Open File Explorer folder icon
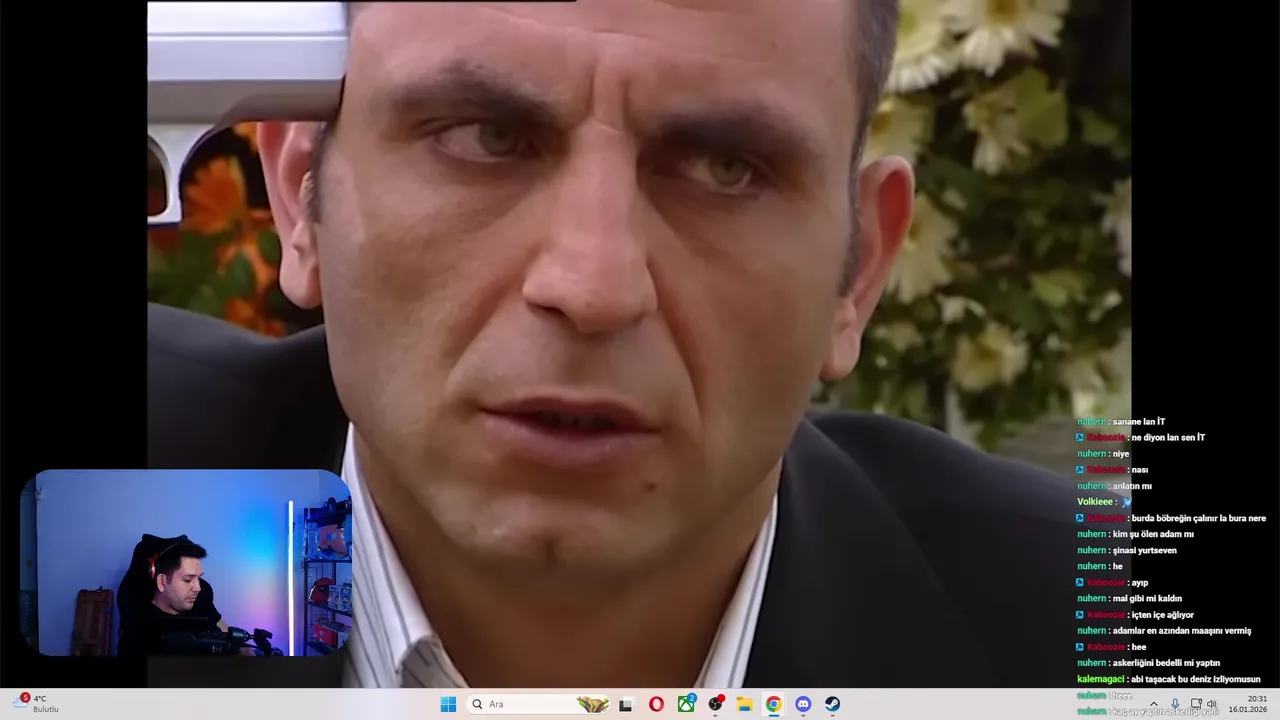This screenshot has height=720, width=1280. click(x=744, y=704)
